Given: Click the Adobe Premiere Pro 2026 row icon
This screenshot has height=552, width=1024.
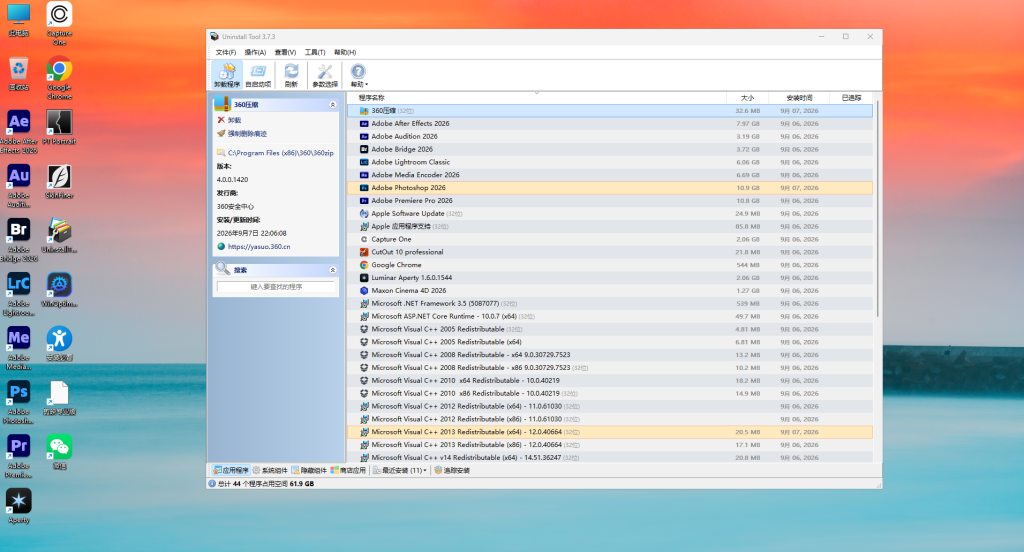Looking at the screenshot, I should (364, 201).
